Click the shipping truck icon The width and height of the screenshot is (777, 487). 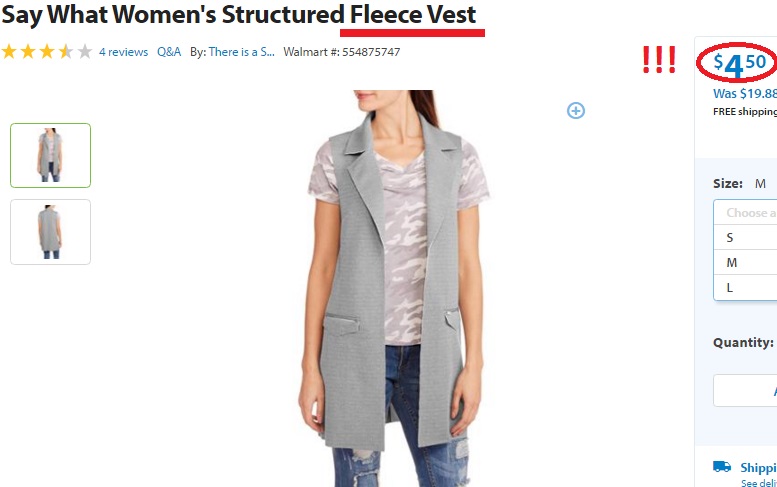pyautogui.click(x=722, y=466)
